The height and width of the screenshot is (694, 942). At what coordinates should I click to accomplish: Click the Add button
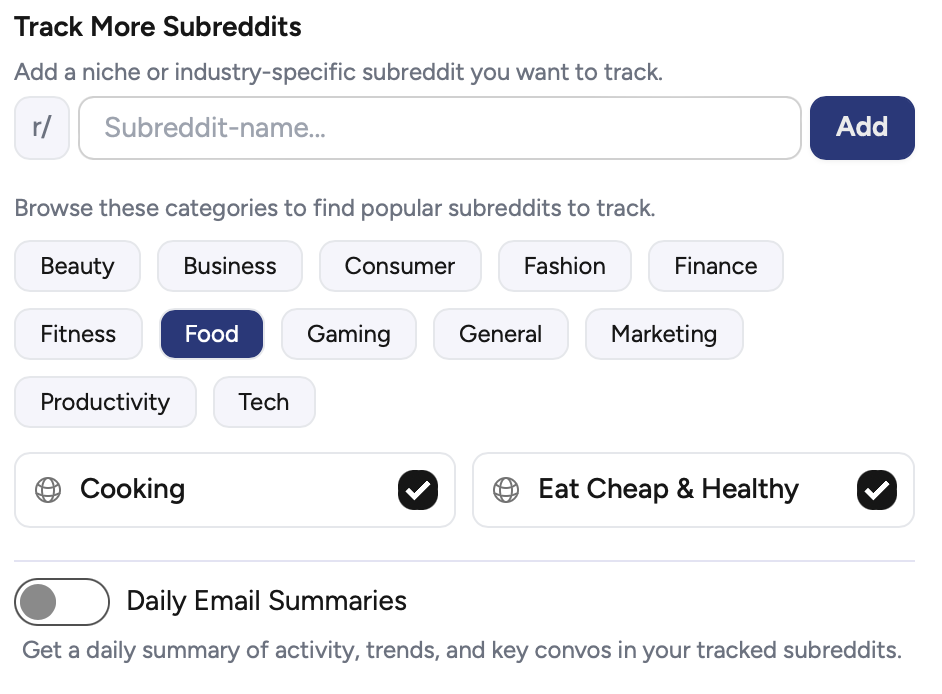tap(862, 128)
